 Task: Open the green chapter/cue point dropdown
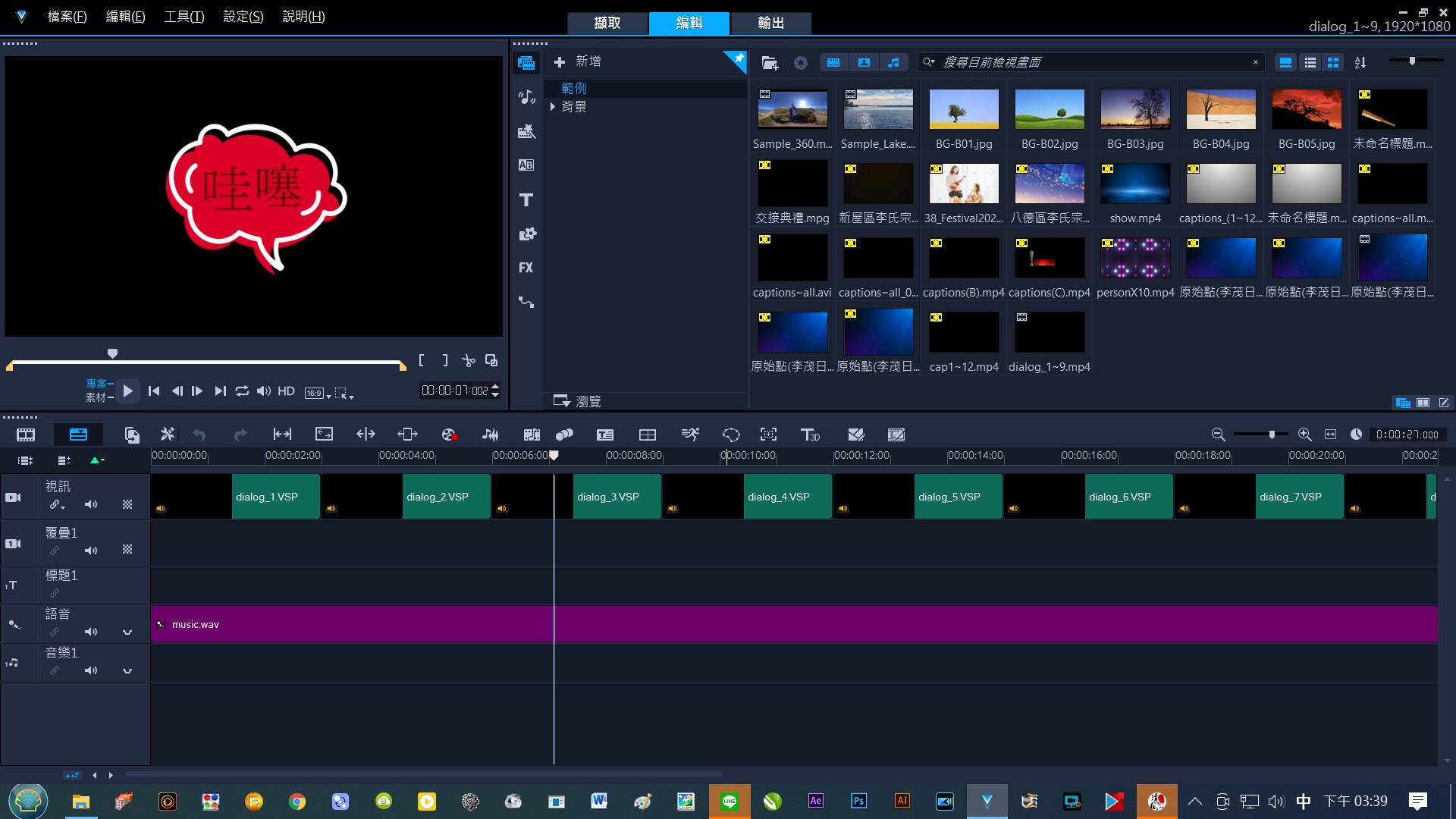(97, 460)
